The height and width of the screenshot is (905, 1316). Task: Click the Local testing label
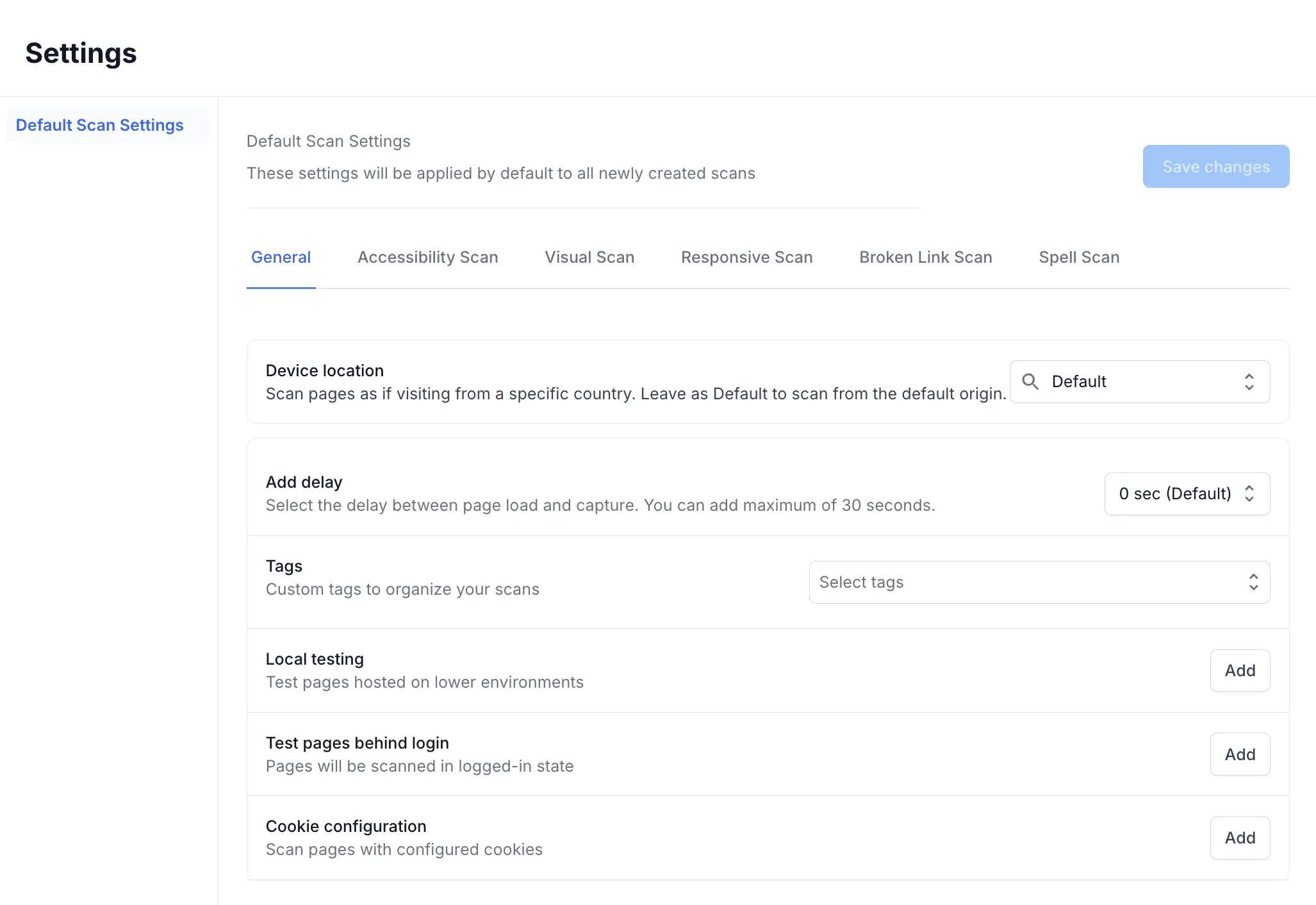tap(315, 659)
